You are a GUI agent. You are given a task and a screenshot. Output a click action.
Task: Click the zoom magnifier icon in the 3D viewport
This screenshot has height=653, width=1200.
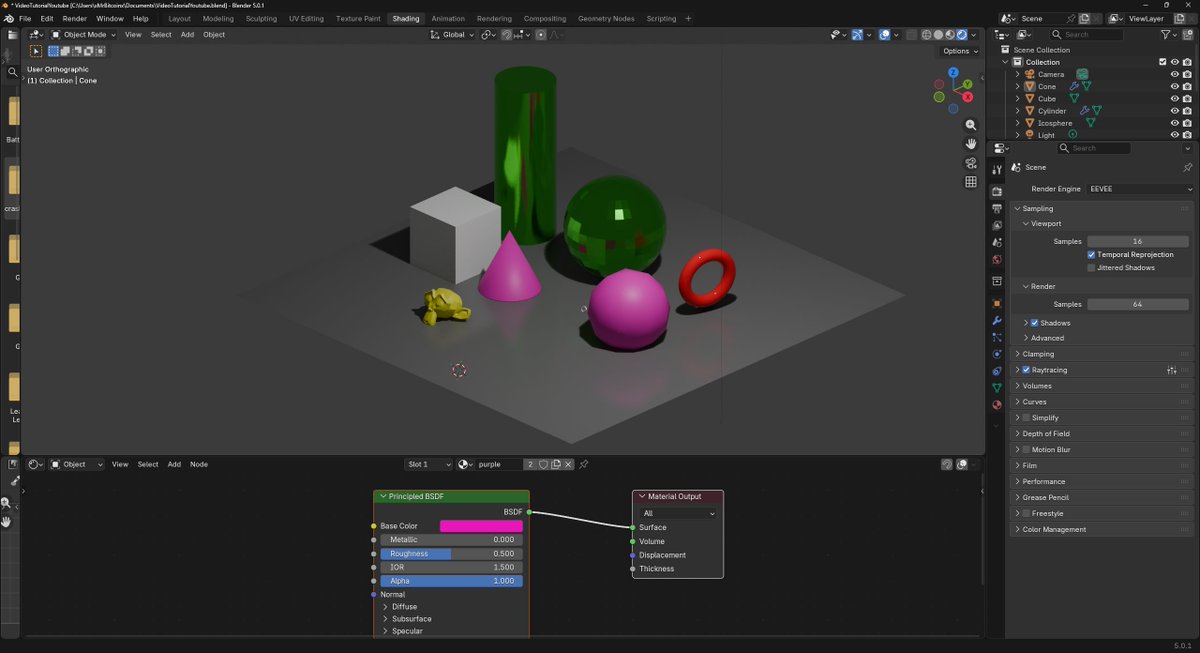(970, 126)
